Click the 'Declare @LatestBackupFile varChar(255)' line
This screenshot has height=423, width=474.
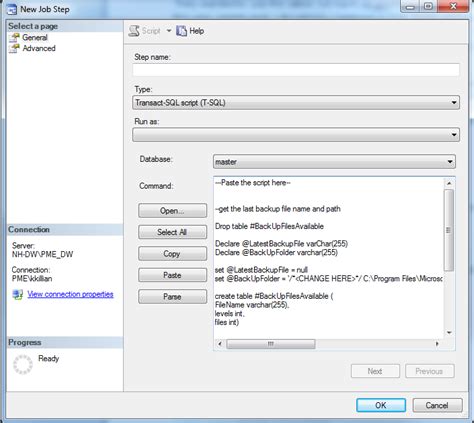point(281,244)
